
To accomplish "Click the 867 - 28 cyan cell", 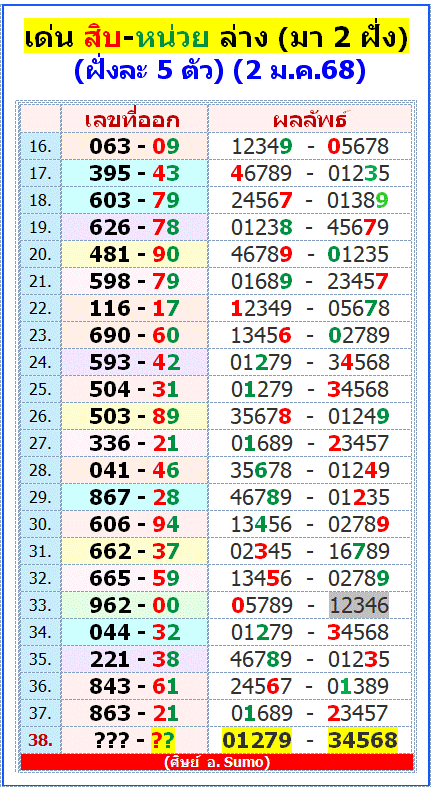I will (134, 497).
